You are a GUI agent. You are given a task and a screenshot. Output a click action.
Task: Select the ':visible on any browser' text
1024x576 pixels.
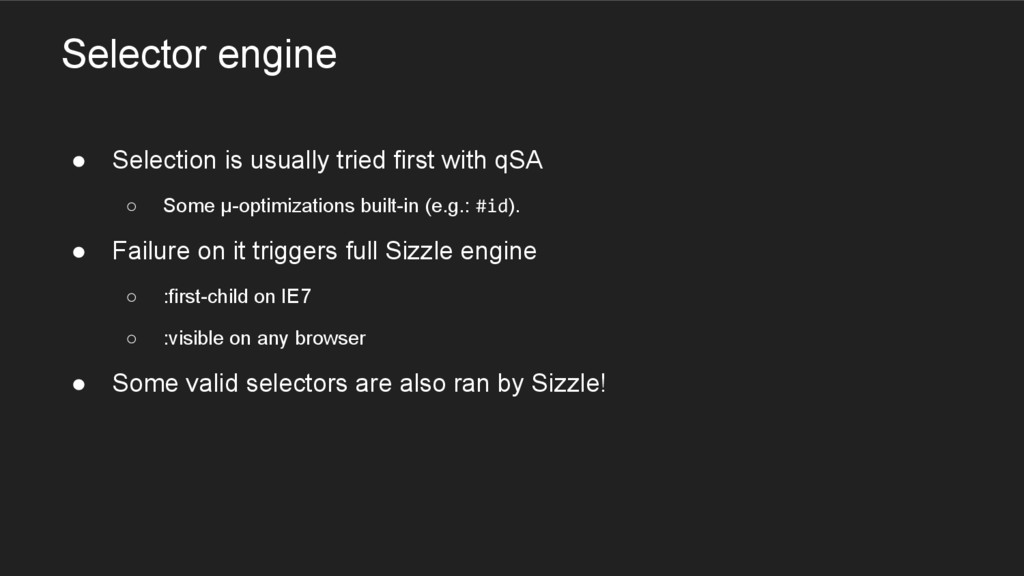click(264, 338)
